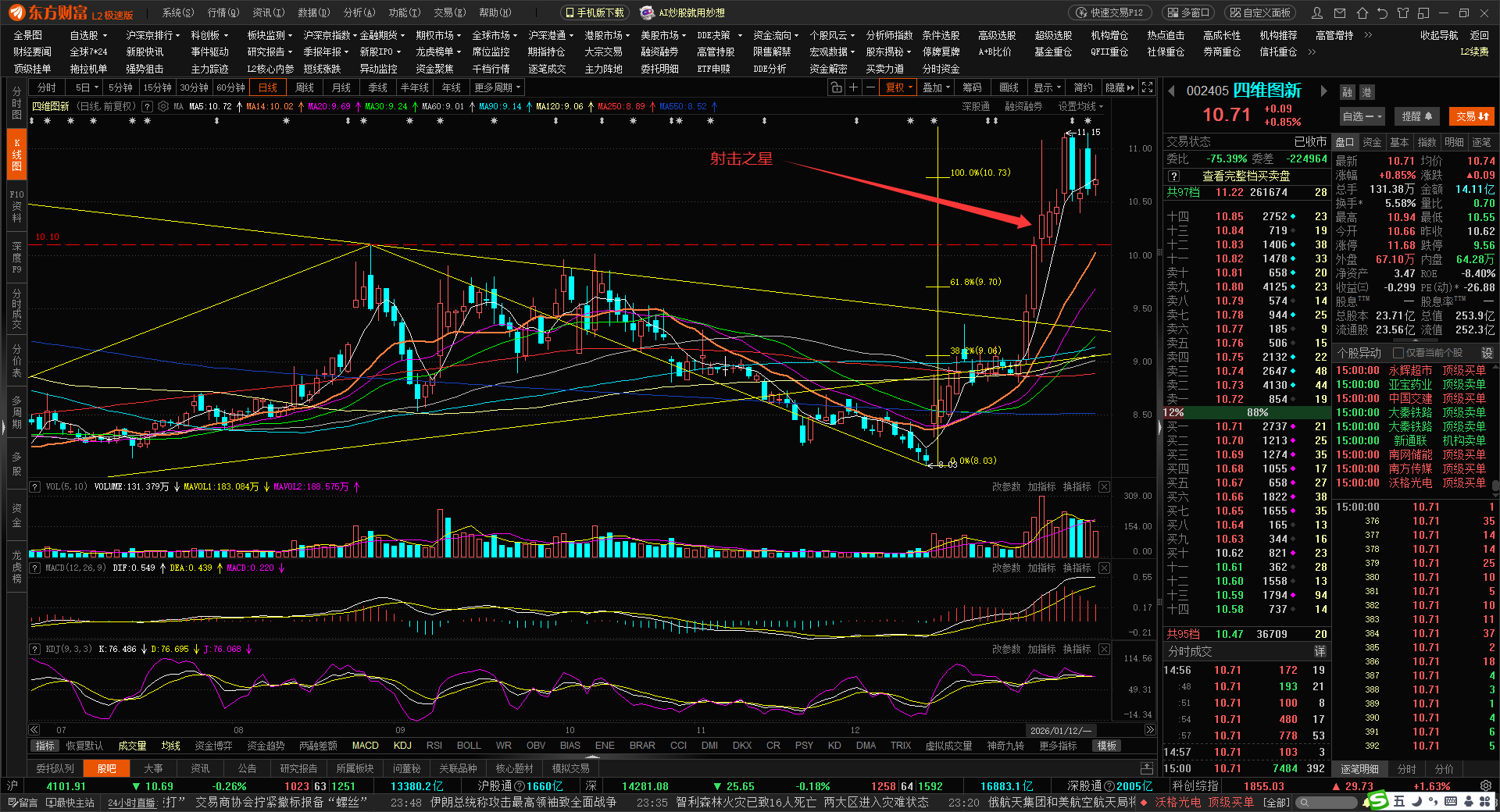
Task: Toggle the 简约 simple display mode
Action: tap(1083, 87)
